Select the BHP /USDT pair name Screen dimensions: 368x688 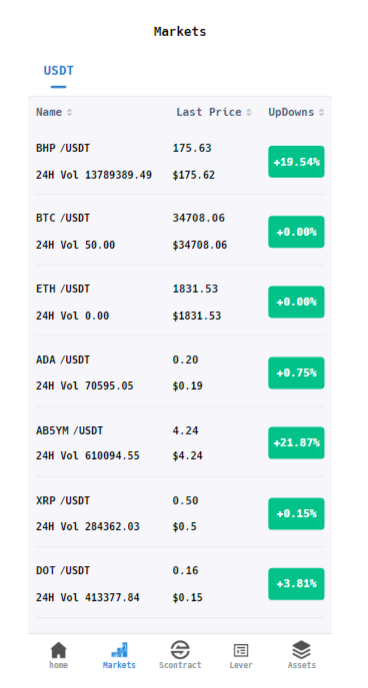click(x=63, y=148)
